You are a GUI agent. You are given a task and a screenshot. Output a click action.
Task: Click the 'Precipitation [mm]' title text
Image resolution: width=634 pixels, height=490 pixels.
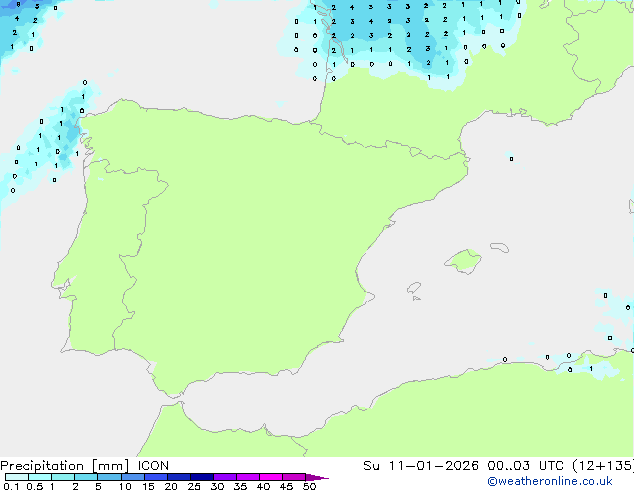[65, 466]
